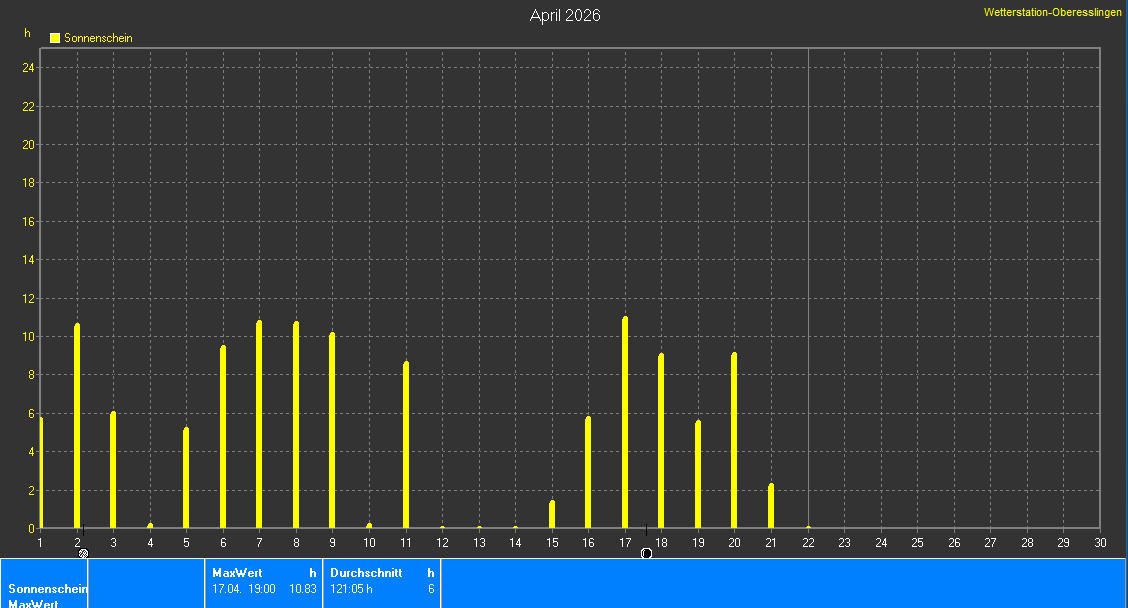Click the x-axis label for day 30
This screenshot has height=608, width=1128.
tap(1100, 542)
